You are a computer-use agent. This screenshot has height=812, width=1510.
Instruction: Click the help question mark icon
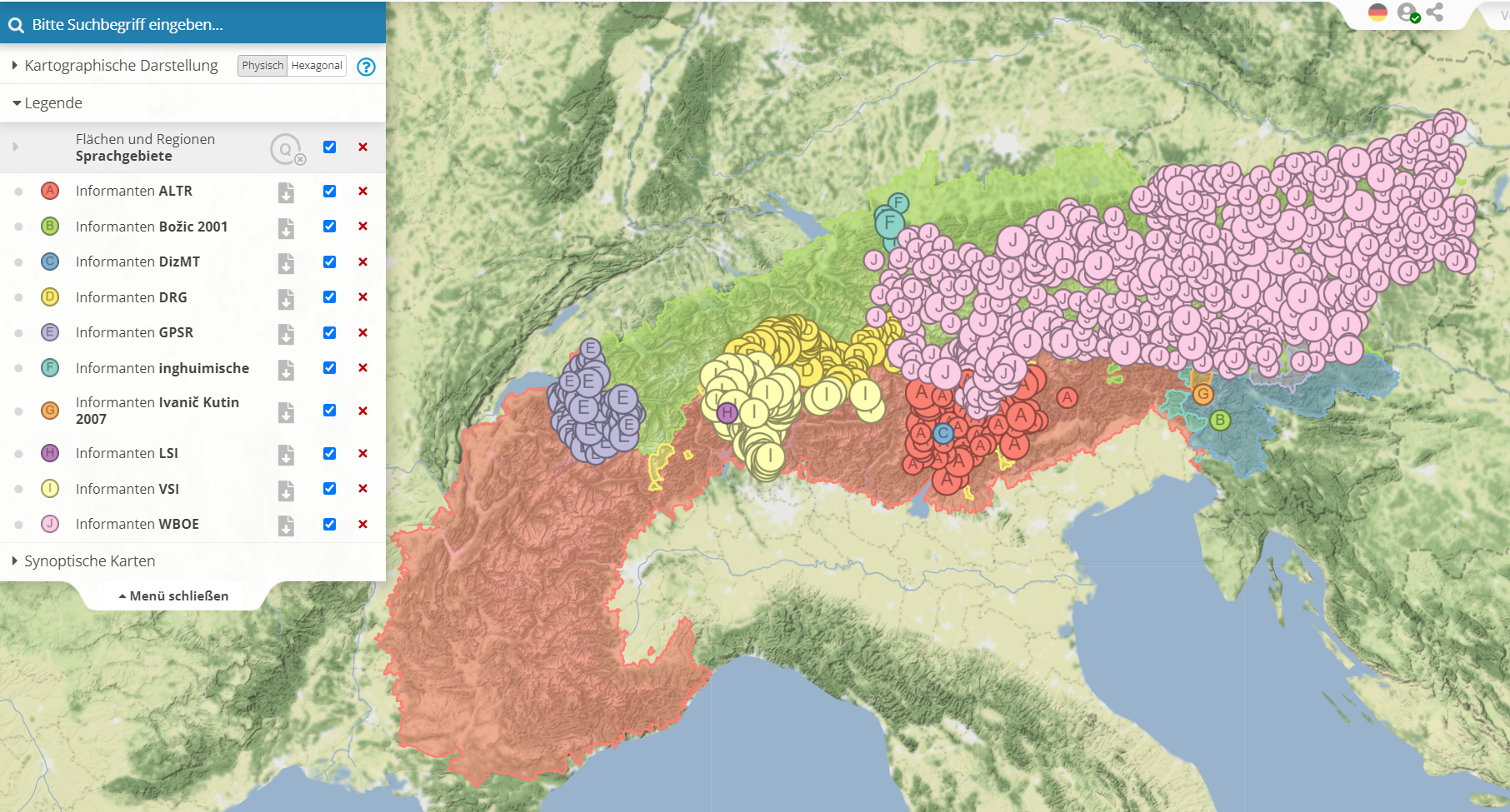[x=366, y=67]
